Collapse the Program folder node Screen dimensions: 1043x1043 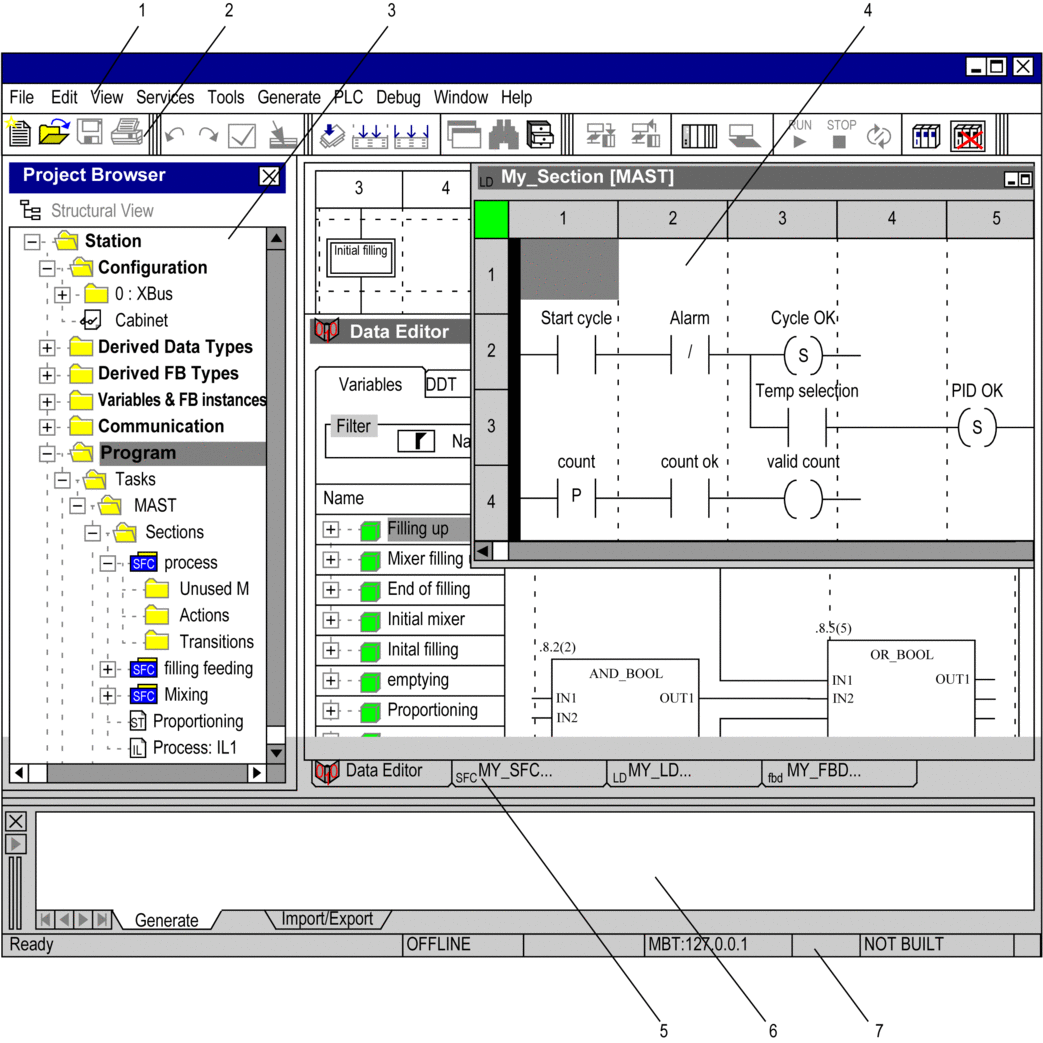[x=47, y=454]
